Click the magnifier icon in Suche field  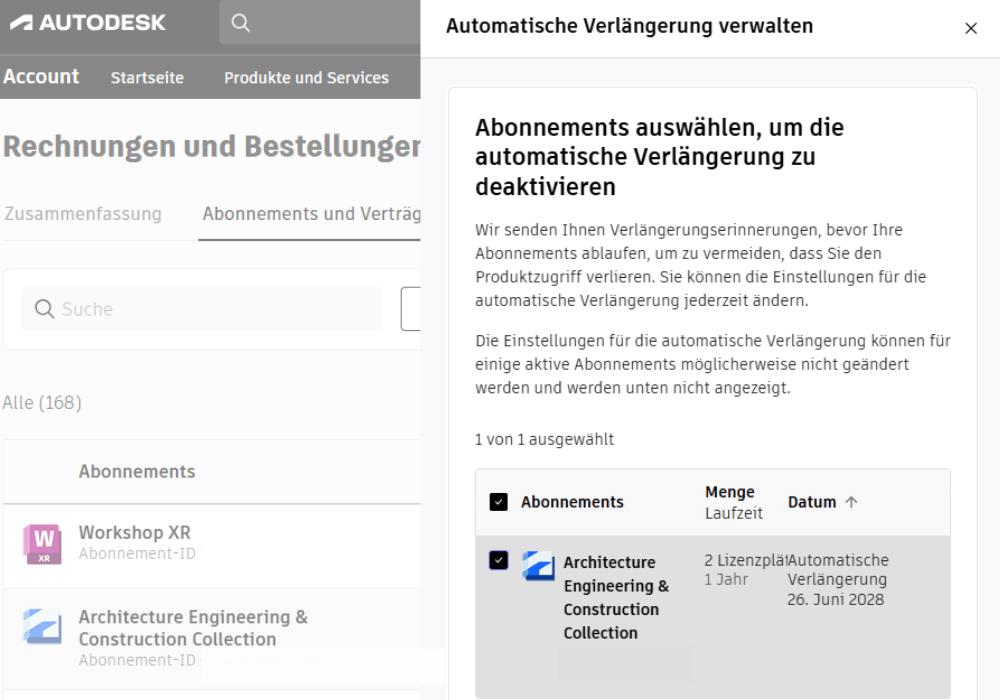[x=44, y=309]
